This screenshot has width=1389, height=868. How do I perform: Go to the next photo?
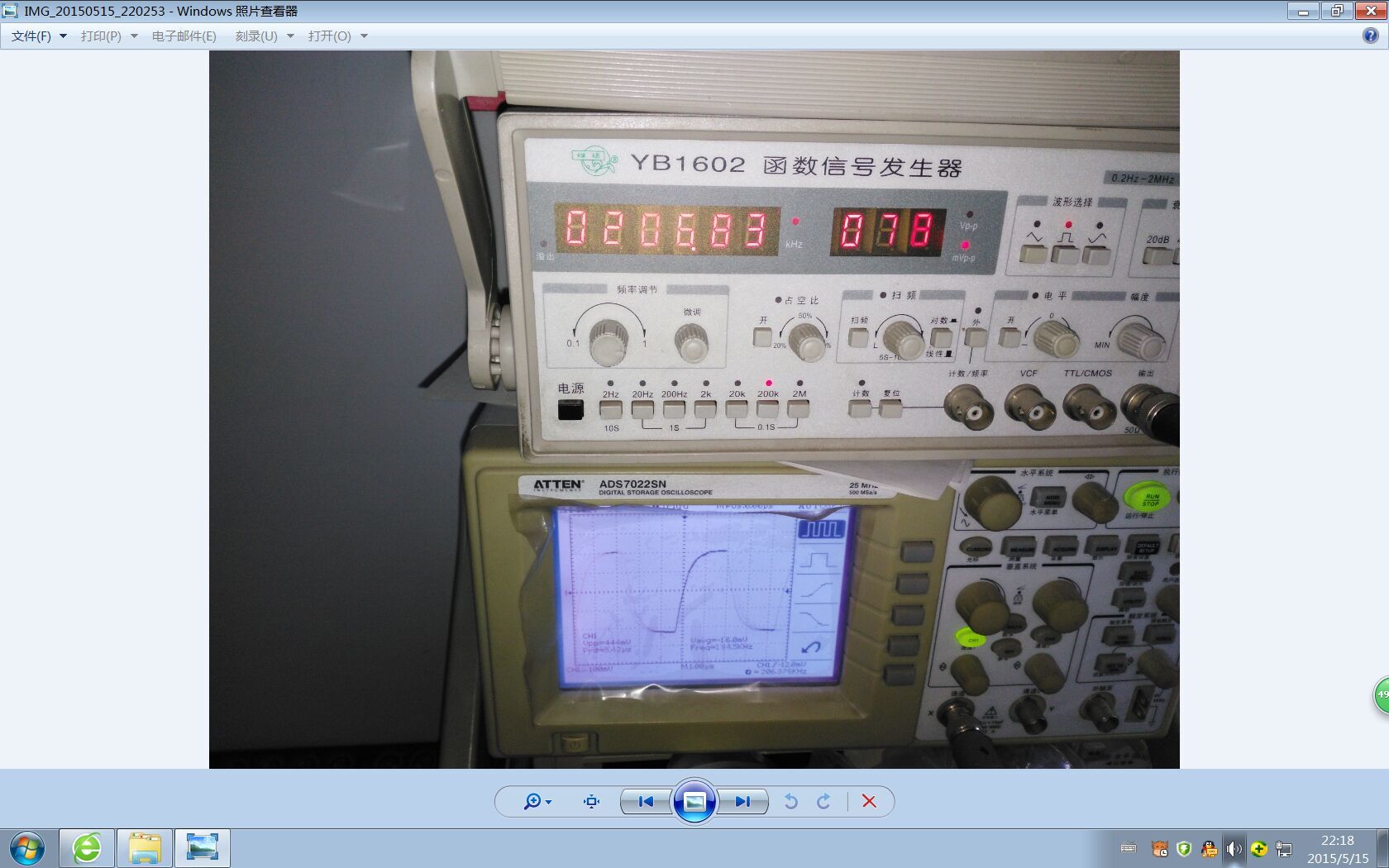point(742,801)
